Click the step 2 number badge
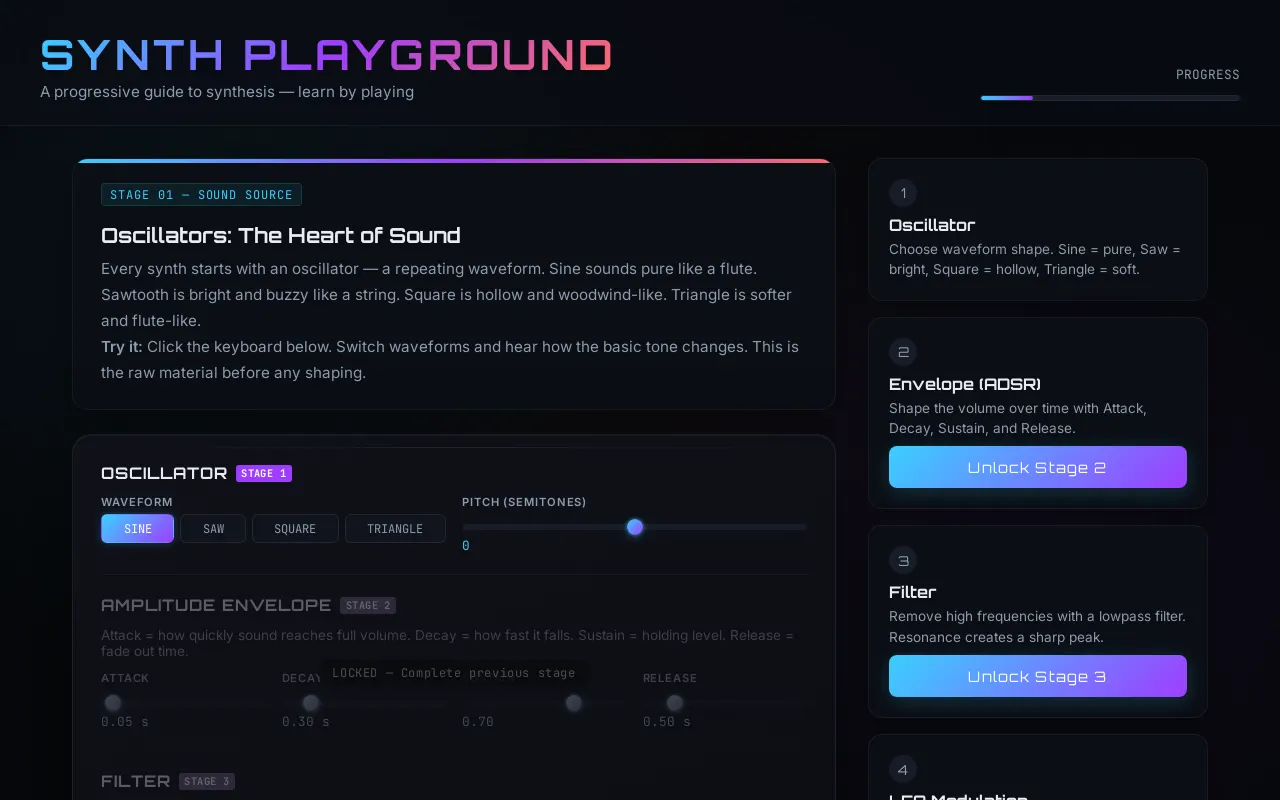Screen dimensions: 1280x800 point(903,352)
